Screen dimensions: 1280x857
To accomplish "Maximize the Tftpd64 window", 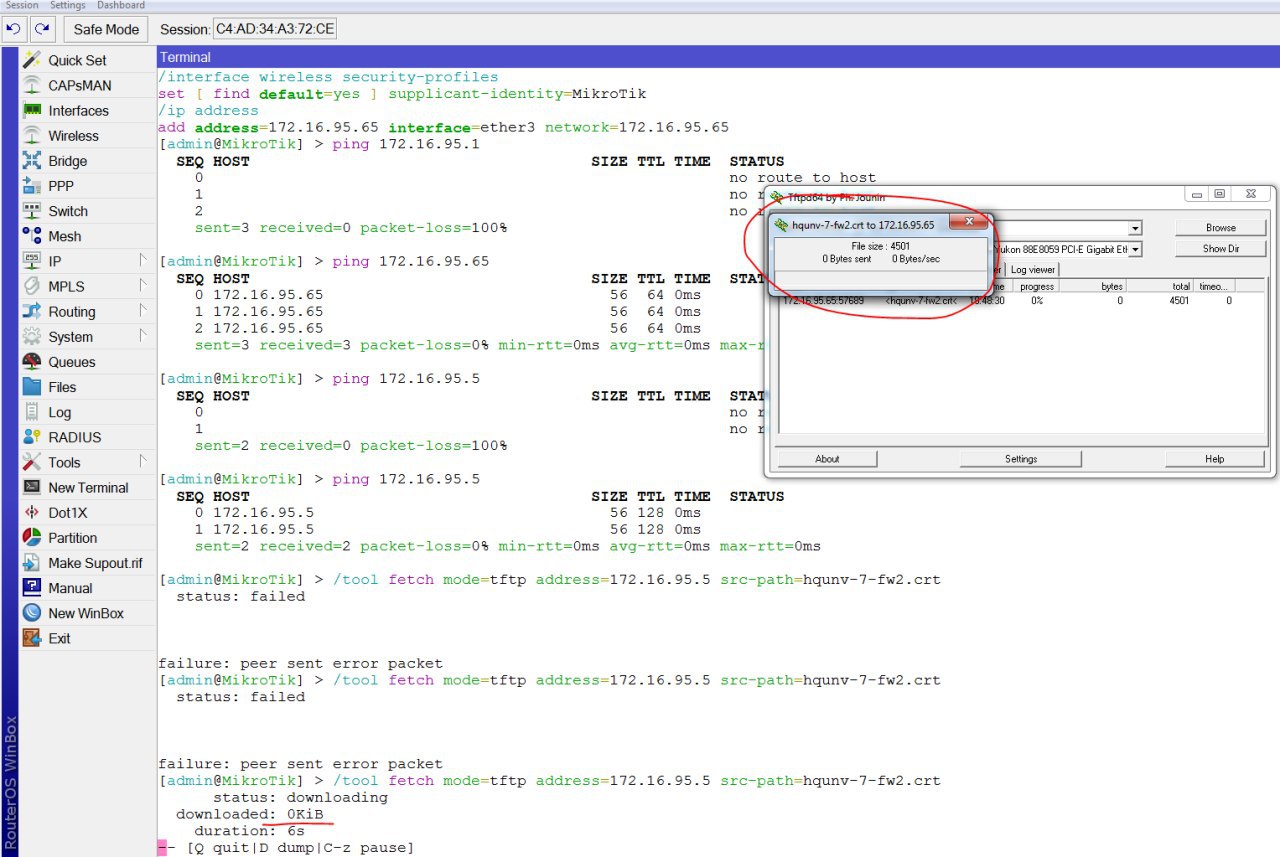I will pos(1219,194).
